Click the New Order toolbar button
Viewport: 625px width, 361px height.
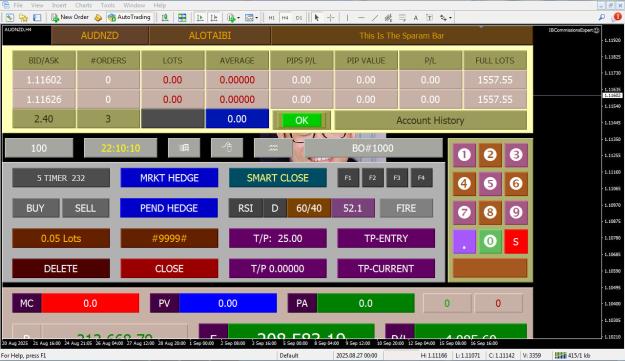pos(70,18)
